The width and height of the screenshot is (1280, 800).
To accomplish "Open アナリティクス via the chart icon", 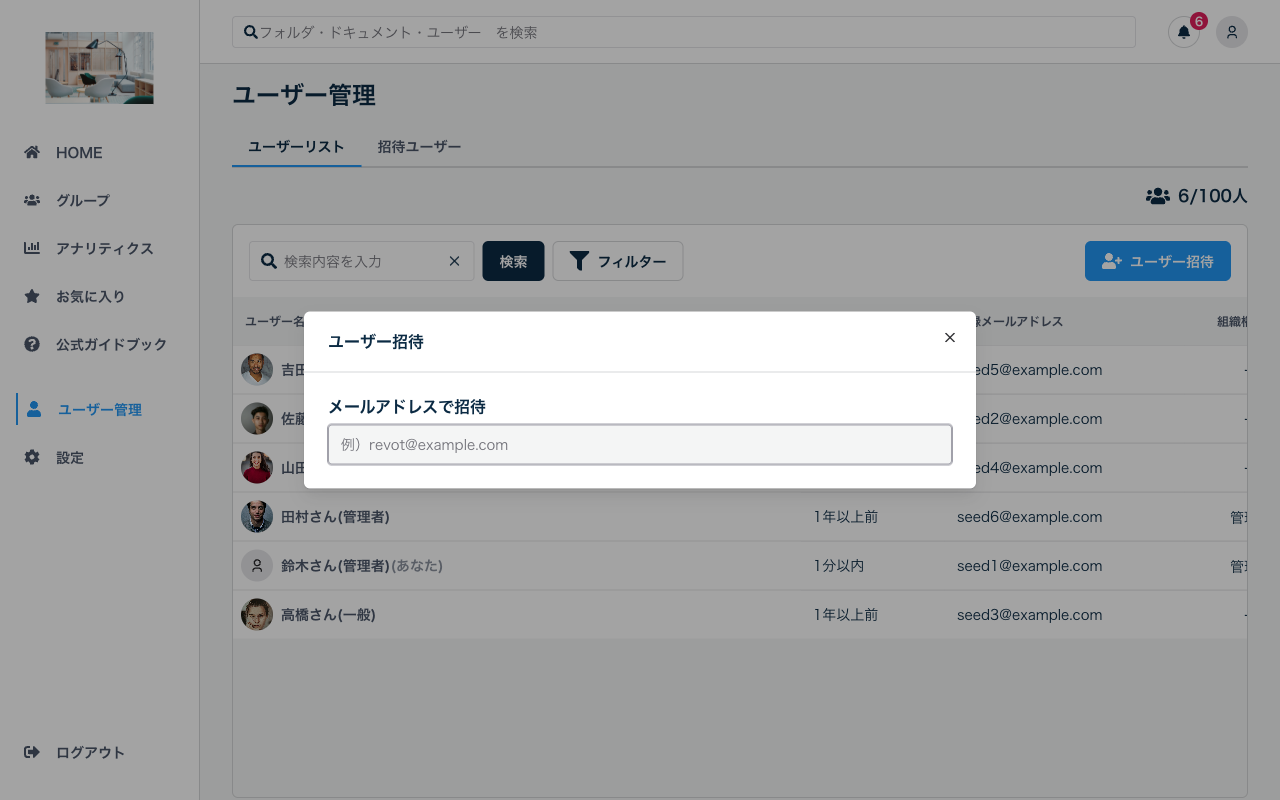I will 31,248.
